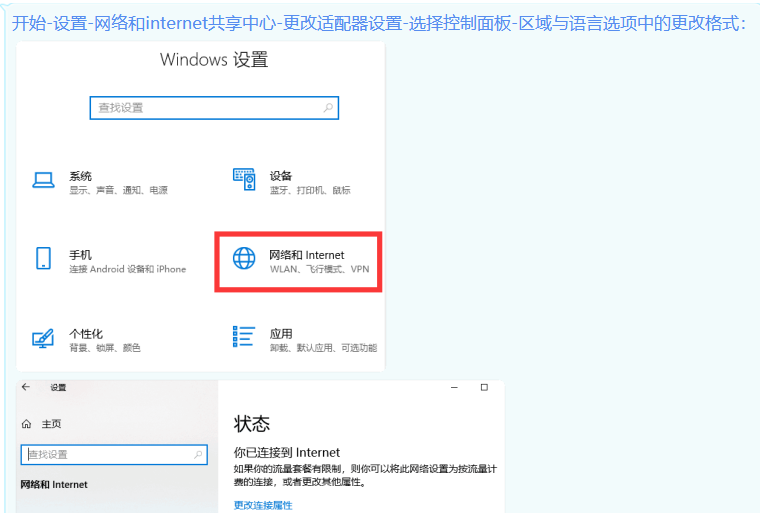
Task: Open the 手机 phone icon
Action: (44, 258)
